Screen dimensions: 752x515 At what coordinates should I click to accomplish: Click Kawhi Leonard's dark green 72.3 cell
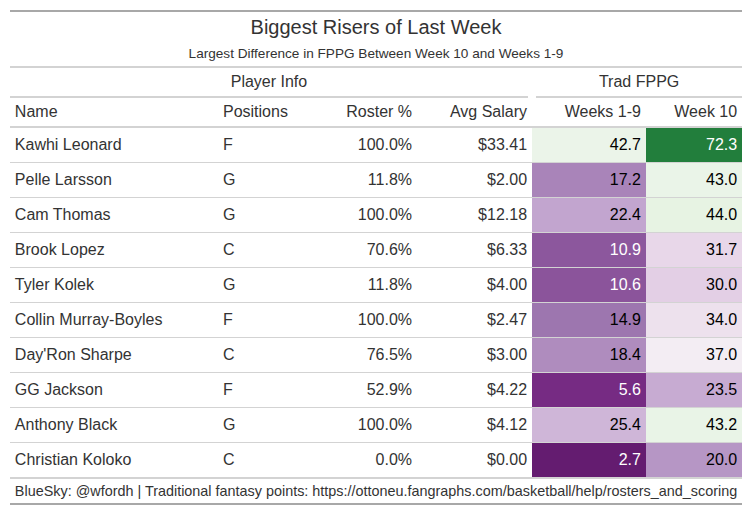[695, 144]
